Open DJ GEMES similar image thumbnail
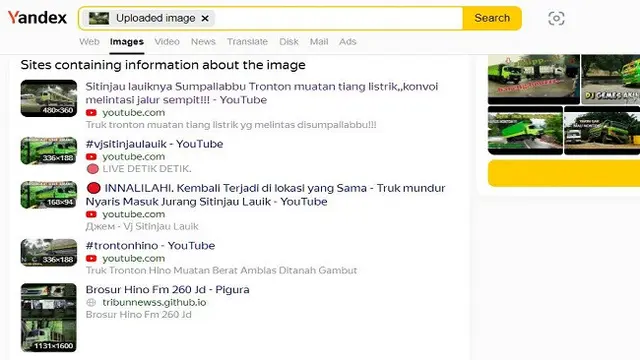Screen dimensions: 640x360 [x=611, y=79]
